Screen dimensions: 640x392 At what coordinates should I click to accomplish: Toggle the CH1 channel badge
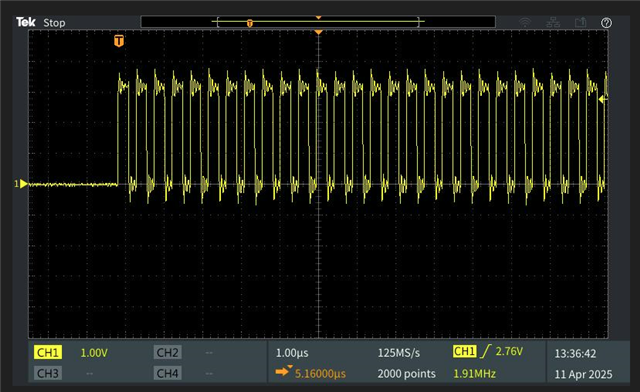tap(48, 352)
